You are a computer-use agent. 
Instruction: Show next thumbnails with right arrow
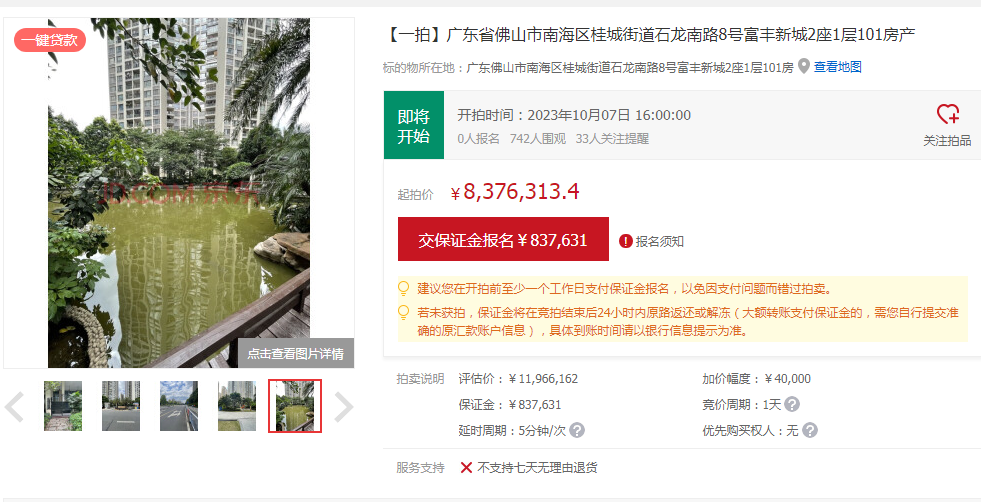pos(343,407)
